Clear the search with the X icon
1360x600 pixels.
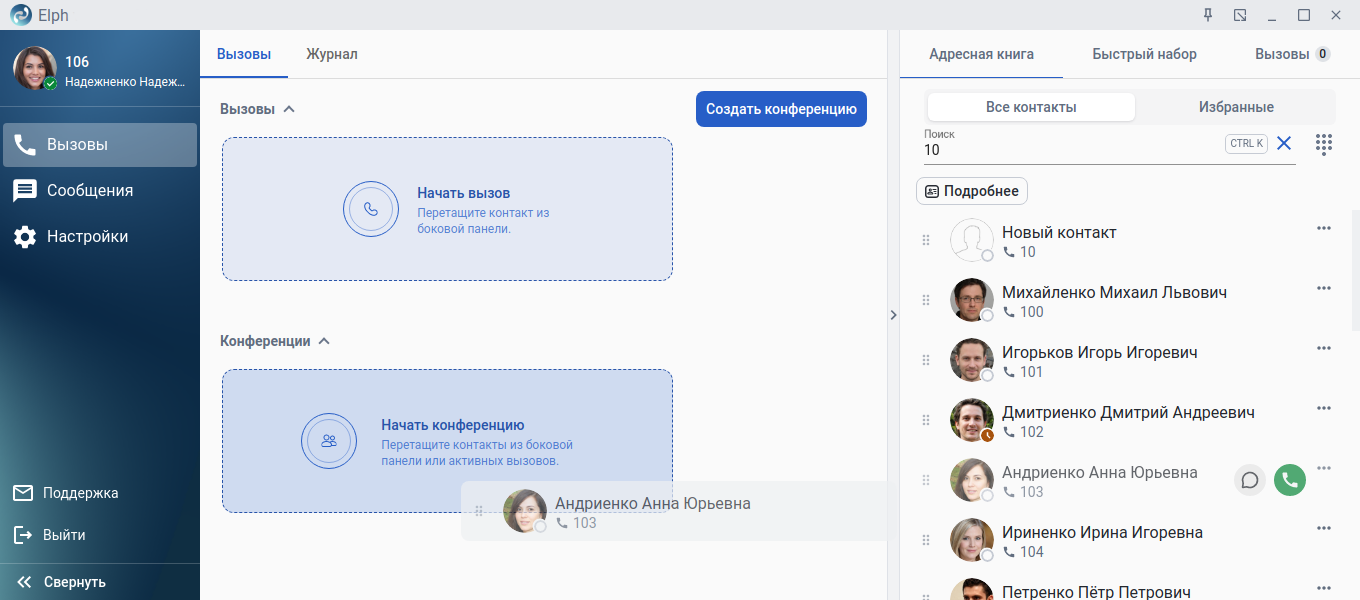point(1284,143)
